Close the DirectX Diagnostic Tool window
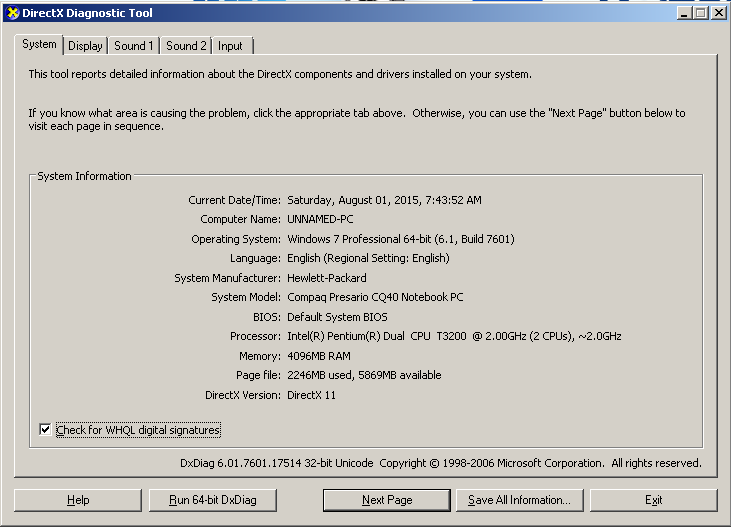The image size is (731, 527). (719, 13)
